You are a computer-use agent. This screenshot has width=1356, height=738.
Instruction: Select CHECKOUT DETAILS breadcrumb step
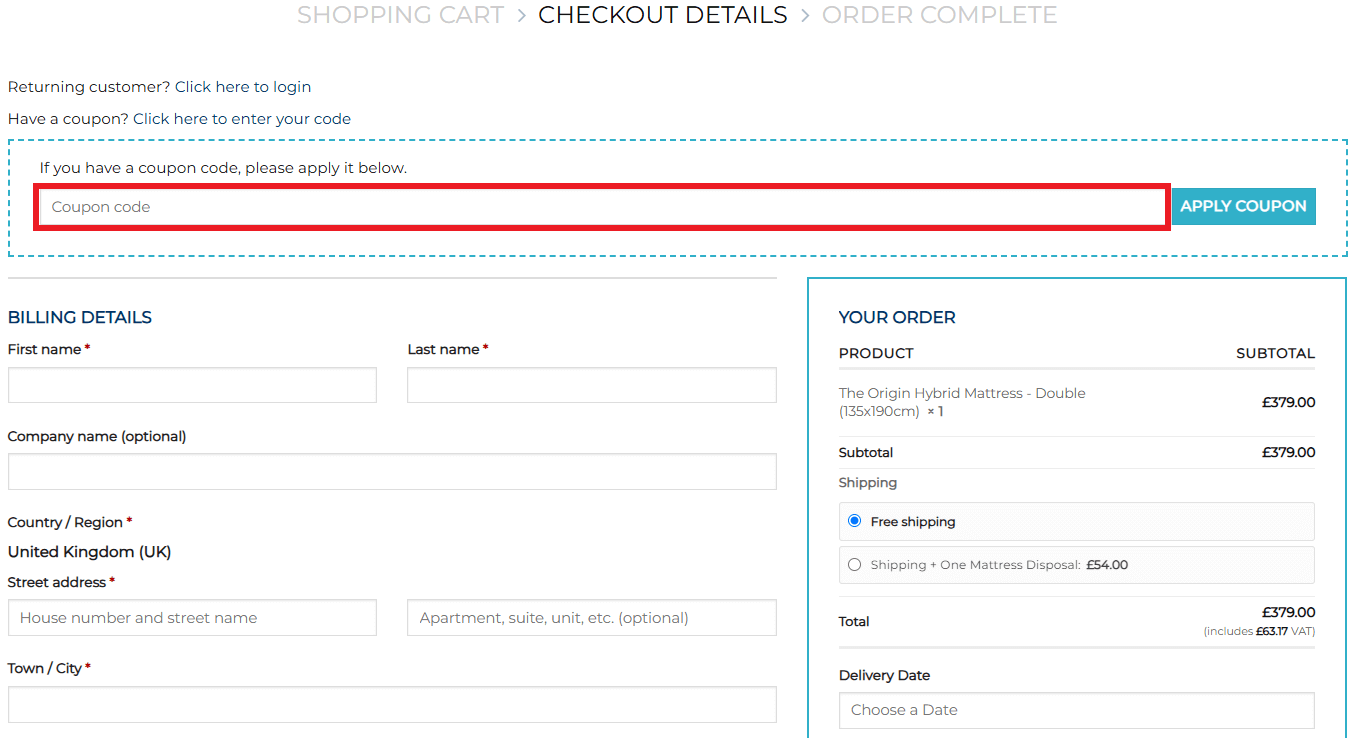coord(663,15)
